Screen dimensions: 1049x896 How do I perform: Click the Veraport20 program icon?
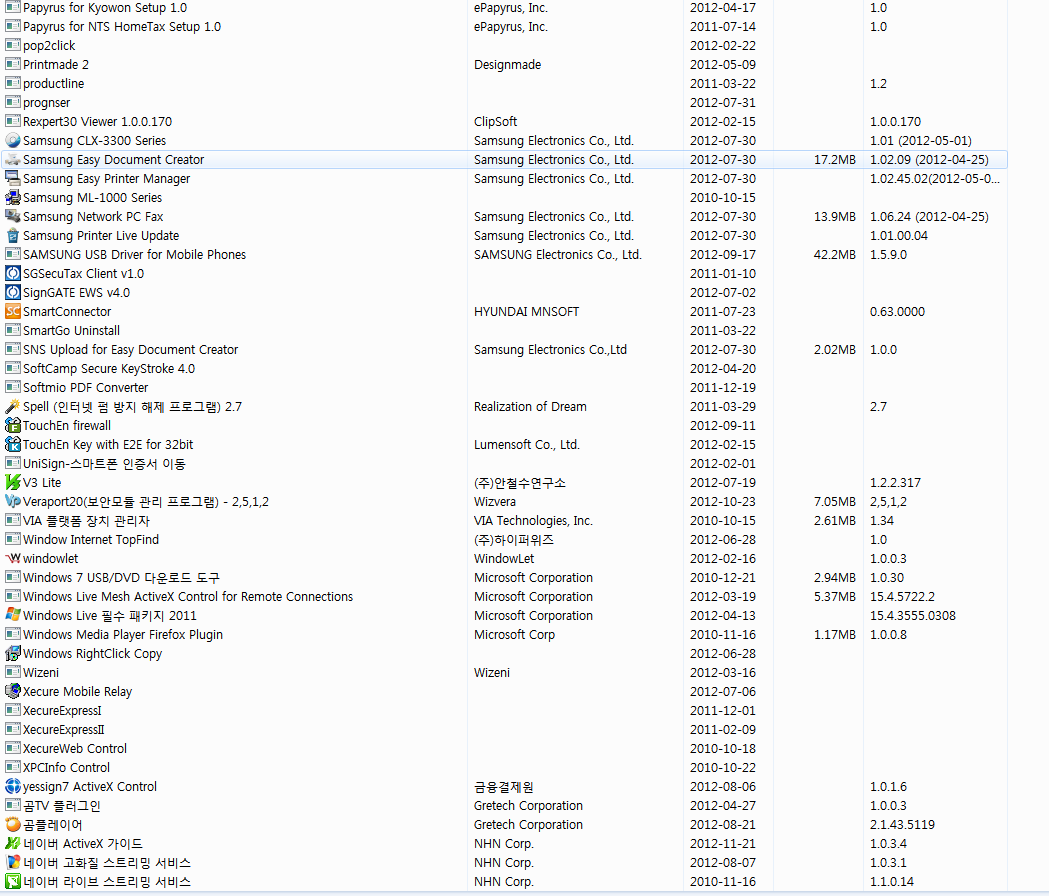[x=13, y=502]
